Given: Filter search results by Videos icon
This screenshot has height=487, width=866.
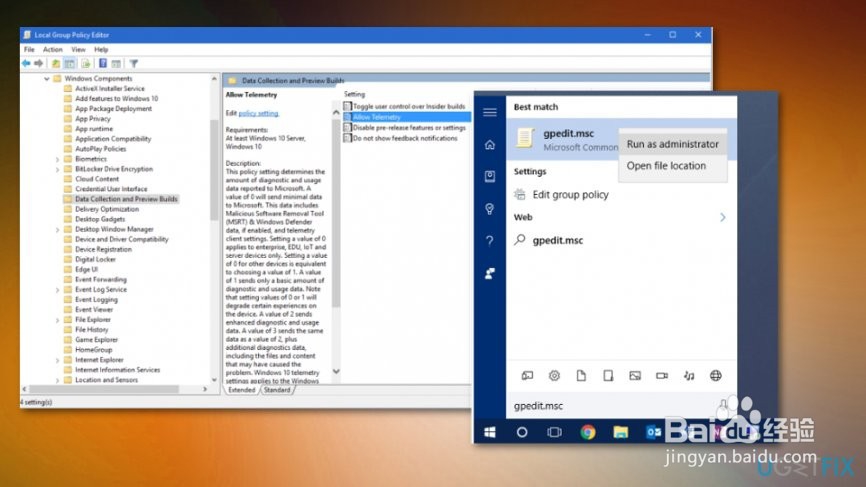Looking at the screenshot, I should coord(662,375).
